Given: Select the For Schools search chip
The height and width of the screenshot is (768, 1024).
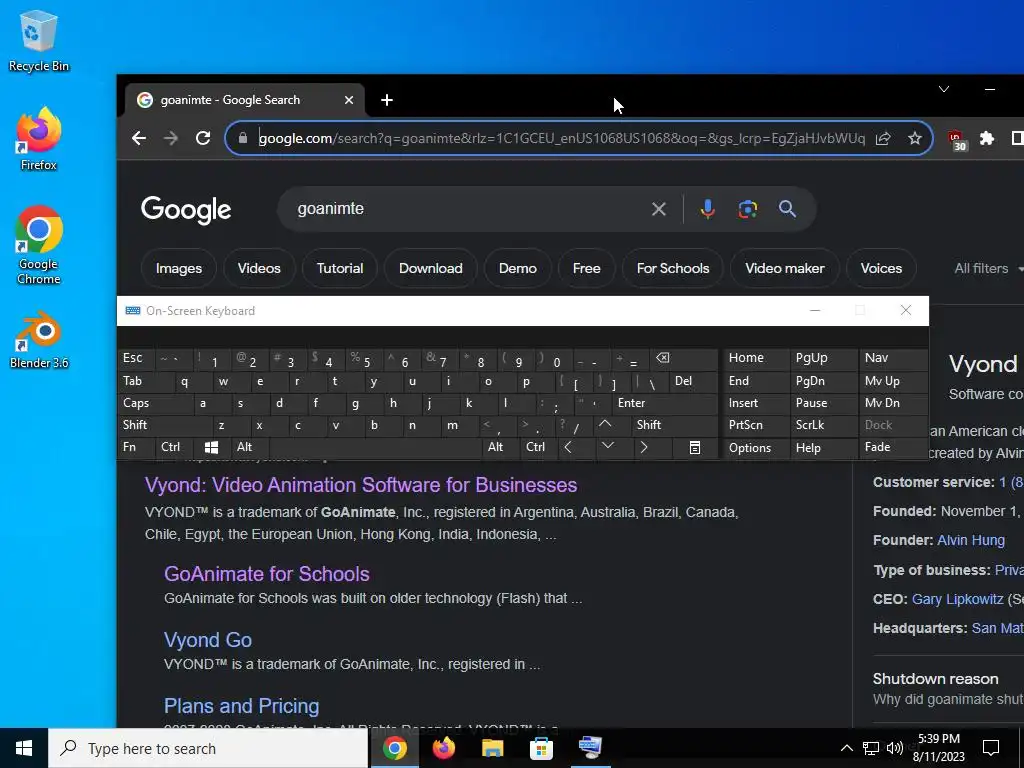Looking at the screenshot, I should [x=673, y=268].
